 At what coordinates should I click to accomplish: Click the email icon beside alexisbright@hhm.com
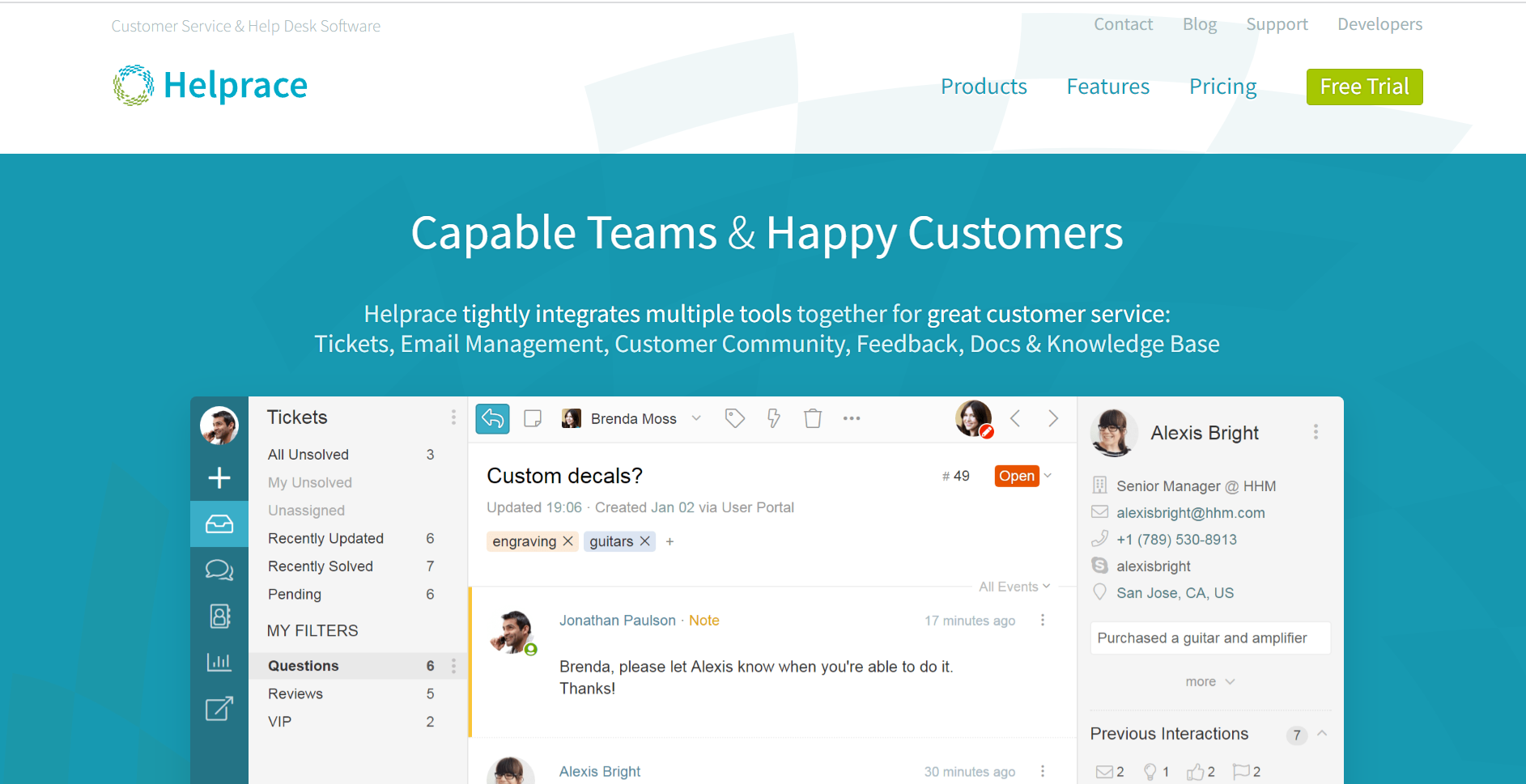(1099, 512)
